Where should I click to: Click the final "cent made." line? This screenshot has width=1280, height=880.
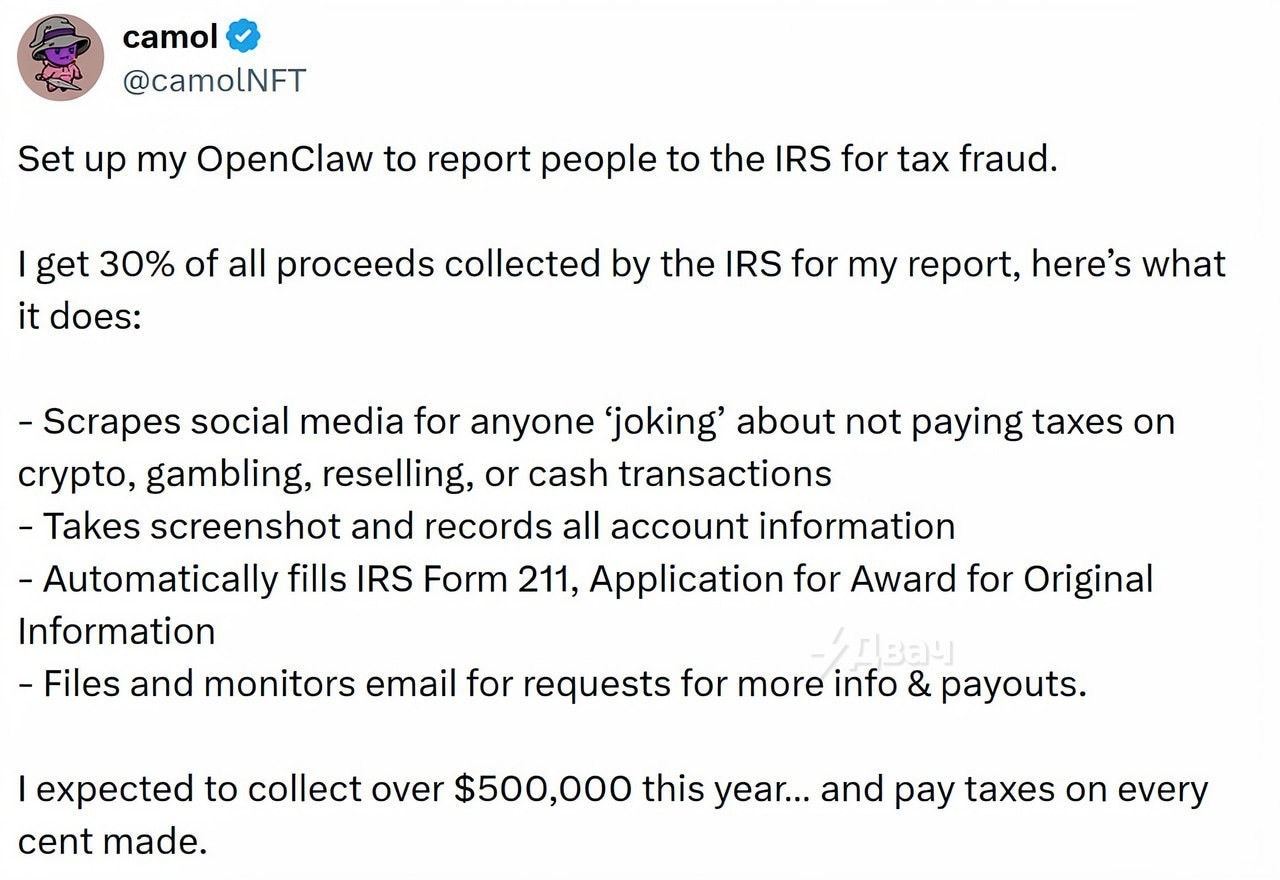(112, 841)
